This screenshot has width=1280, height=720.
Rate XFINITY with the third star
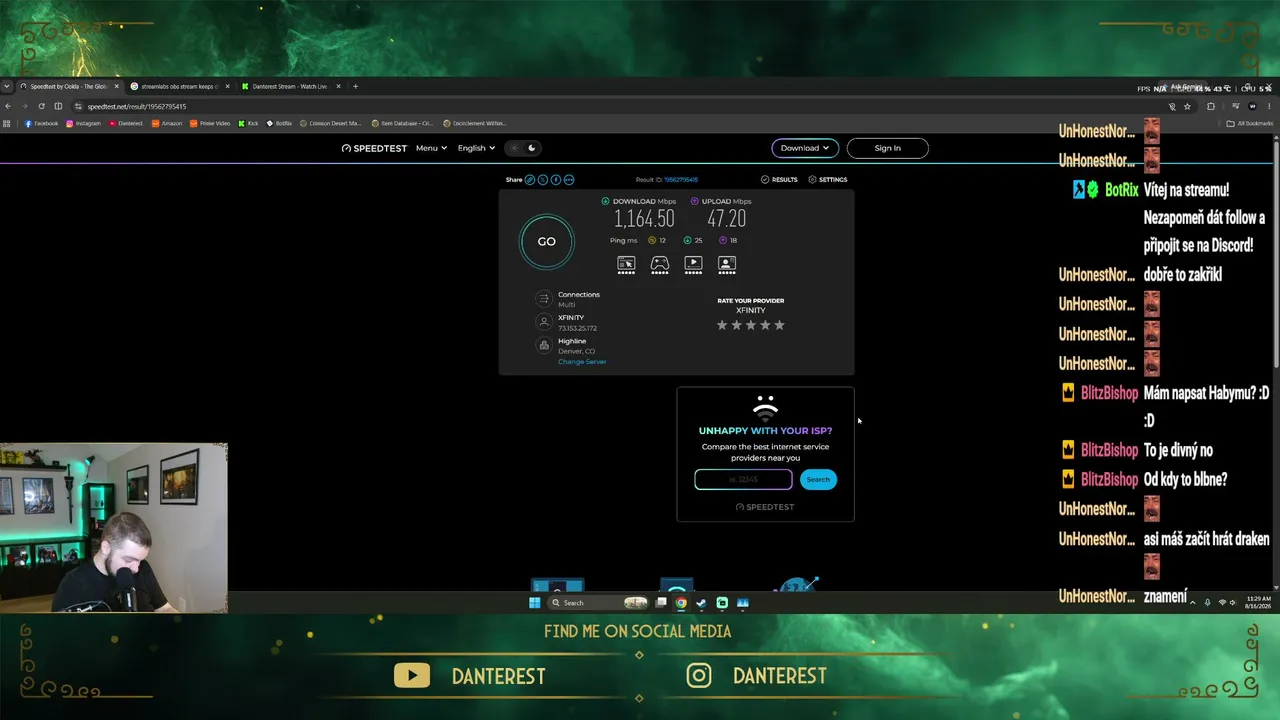(751, 325)
